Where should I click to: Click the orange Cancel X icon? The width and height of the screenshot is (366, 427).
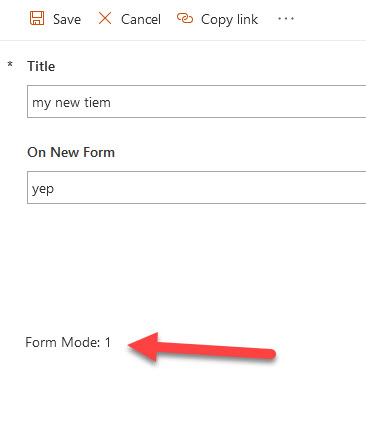pos(105,18)
